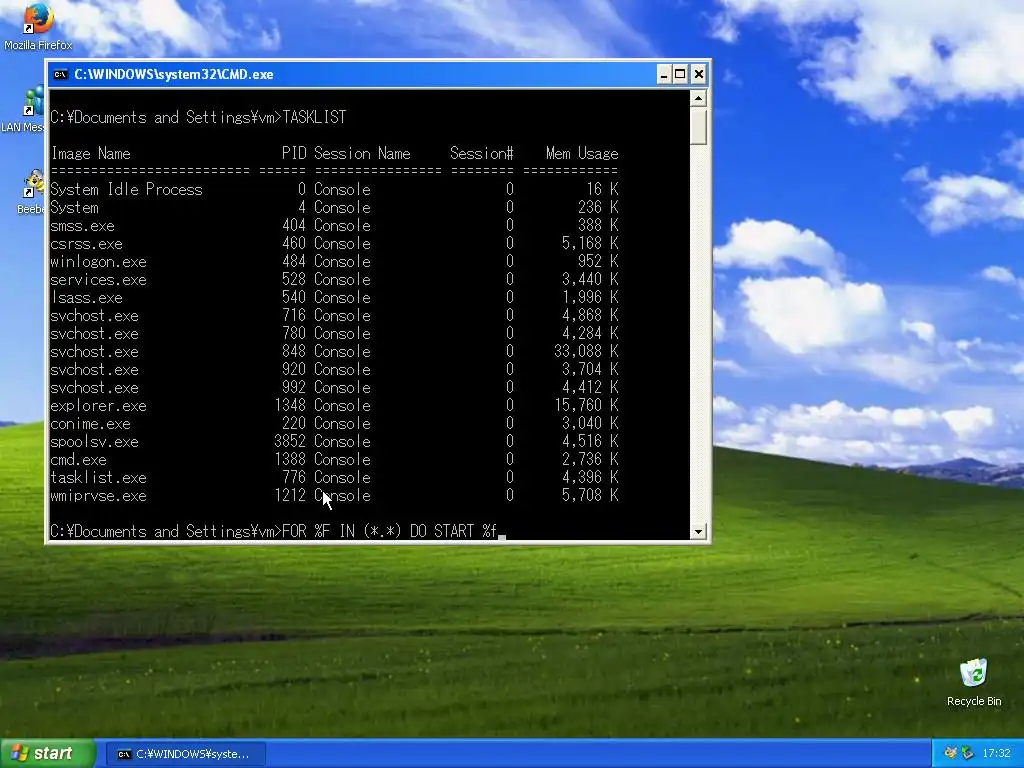
Task: Minimize the CMD.exe window
Action: coord(664,74)
